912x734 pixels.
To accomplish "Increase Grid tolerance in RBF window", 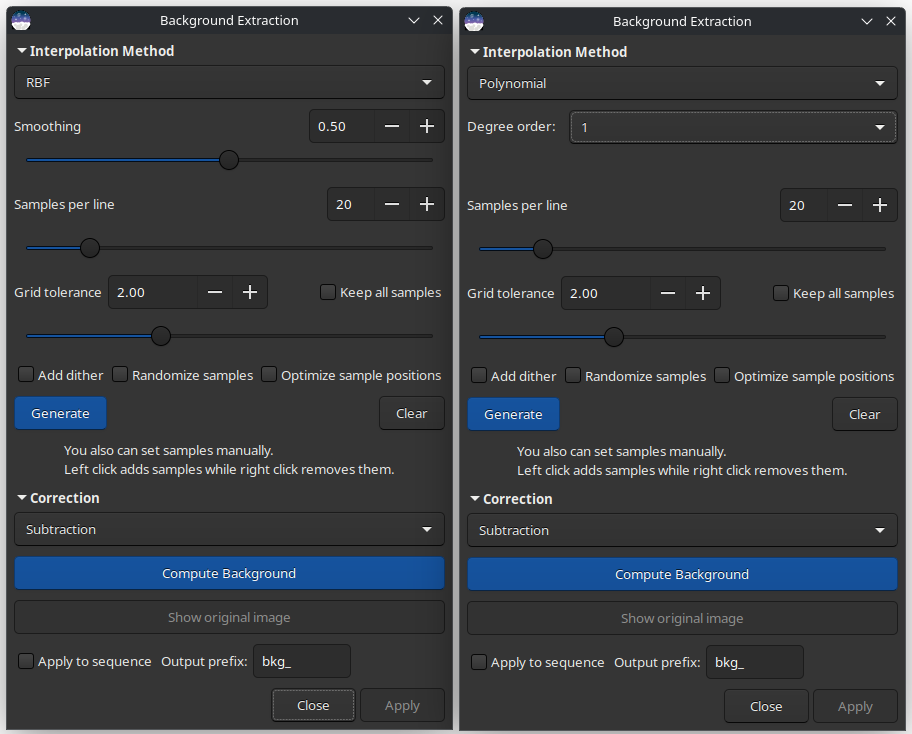I will coord(250,292).
